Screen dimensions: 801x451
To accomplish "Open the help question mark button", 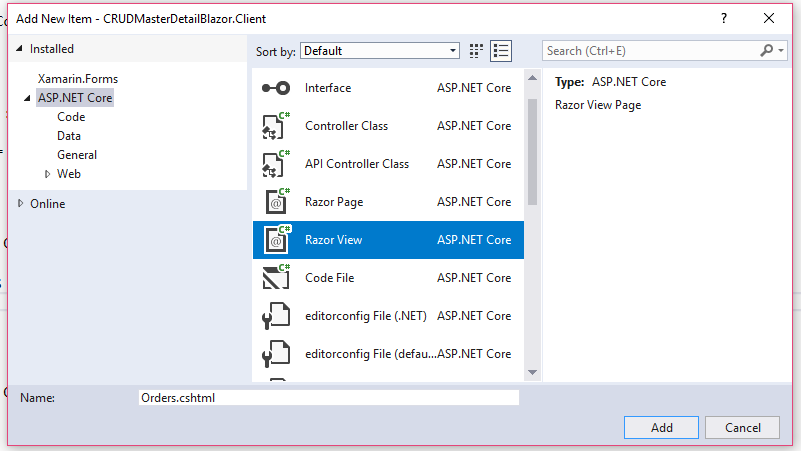I will [x=724, y=18].
